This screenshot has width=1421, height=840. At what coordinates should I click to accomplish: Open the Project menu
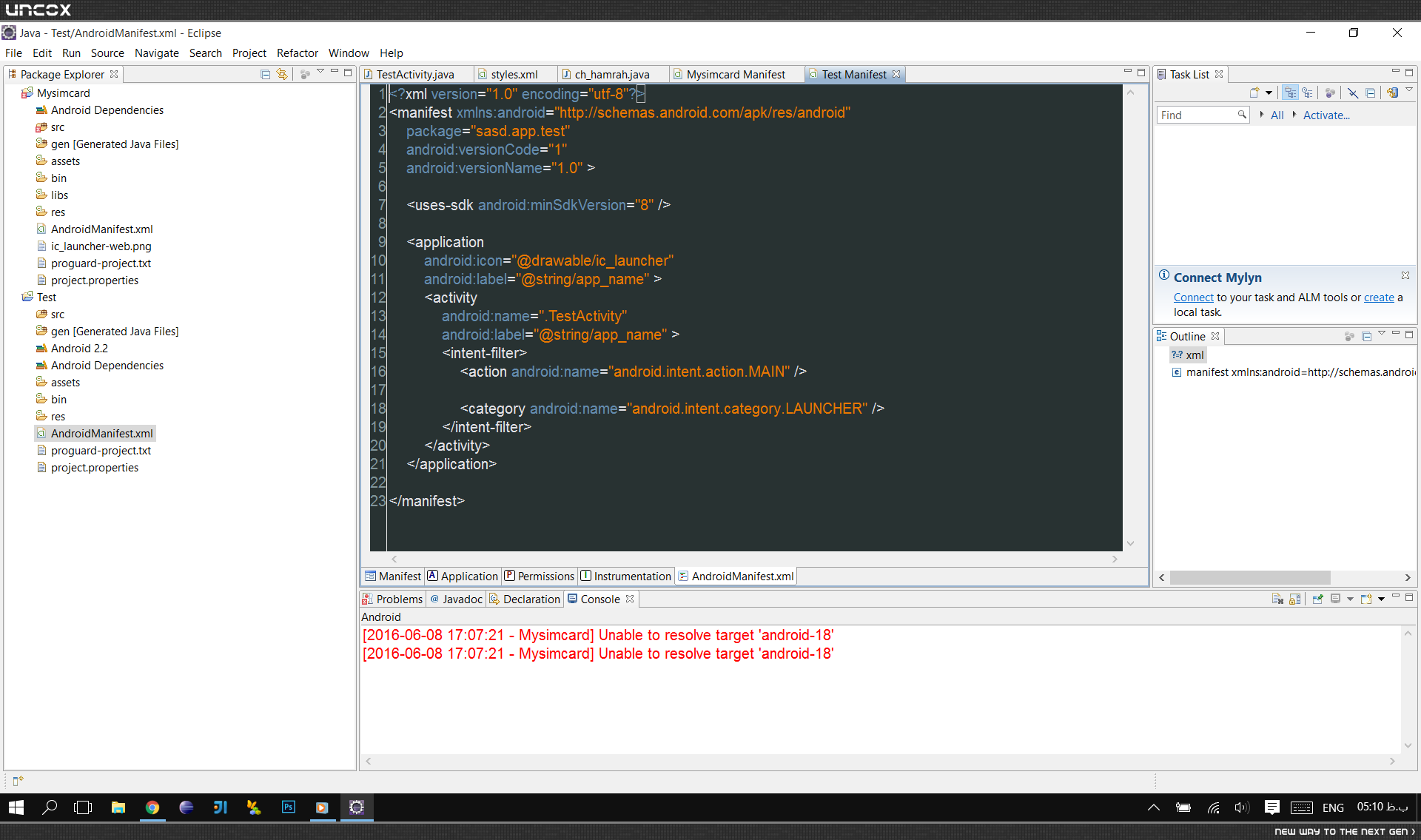pos(249,53)
